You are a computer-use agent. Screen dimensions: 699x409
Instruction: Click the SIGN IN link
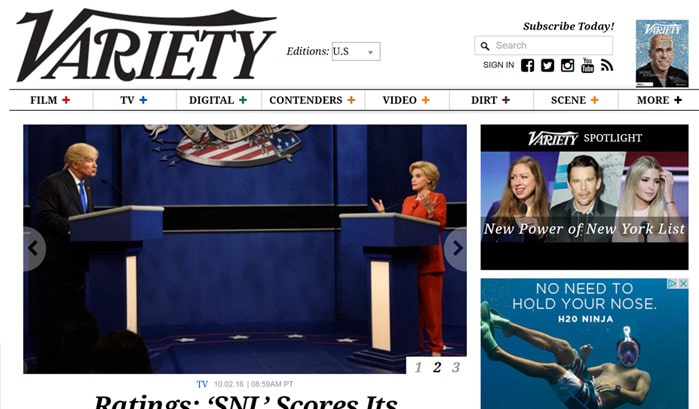[x=498, y=65]
